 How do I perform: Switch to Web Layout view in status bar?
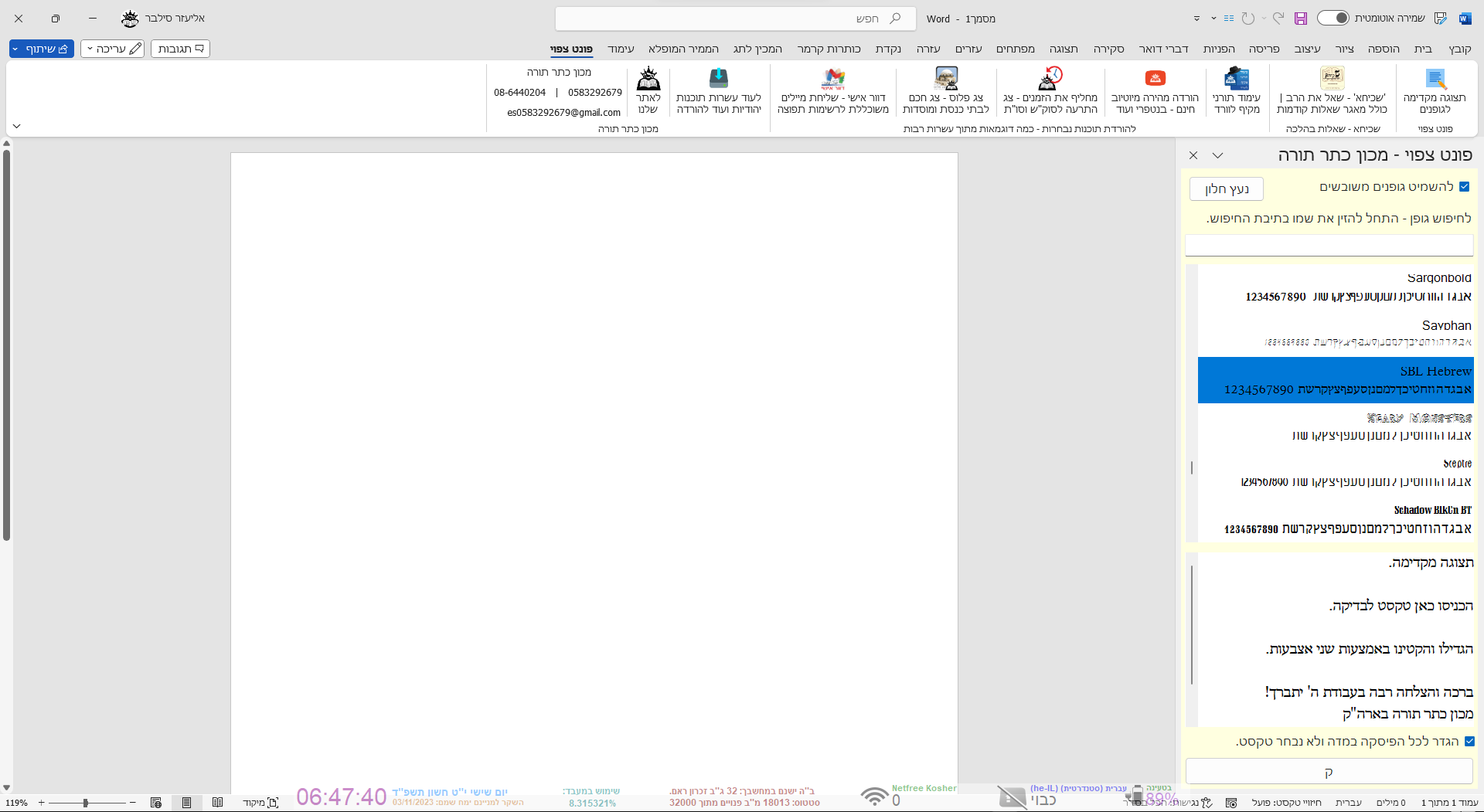pyautogui.click(x=156, y=803)
